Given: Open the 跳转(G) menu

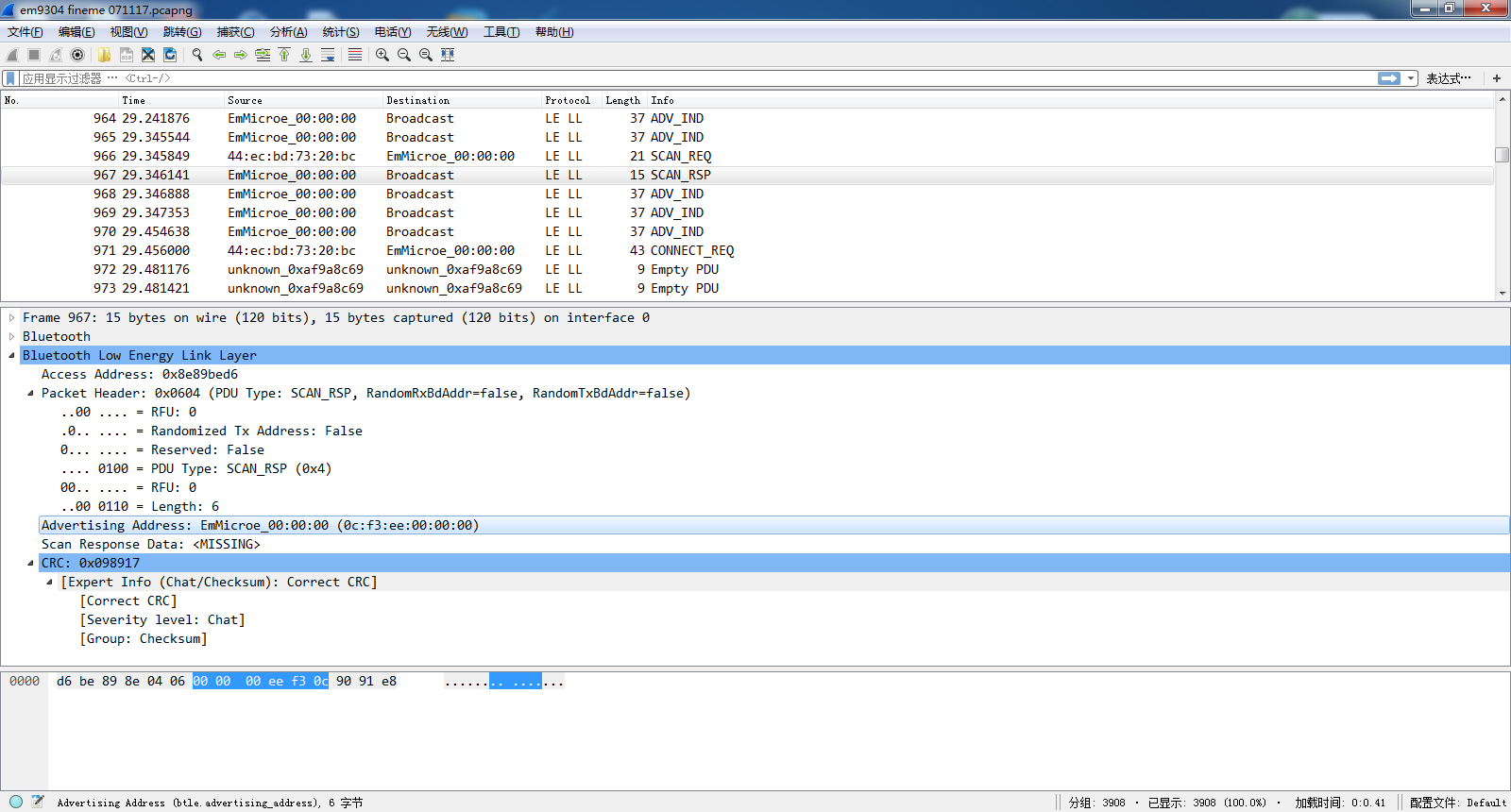Looking at the screenshot, I should point(182,32).
